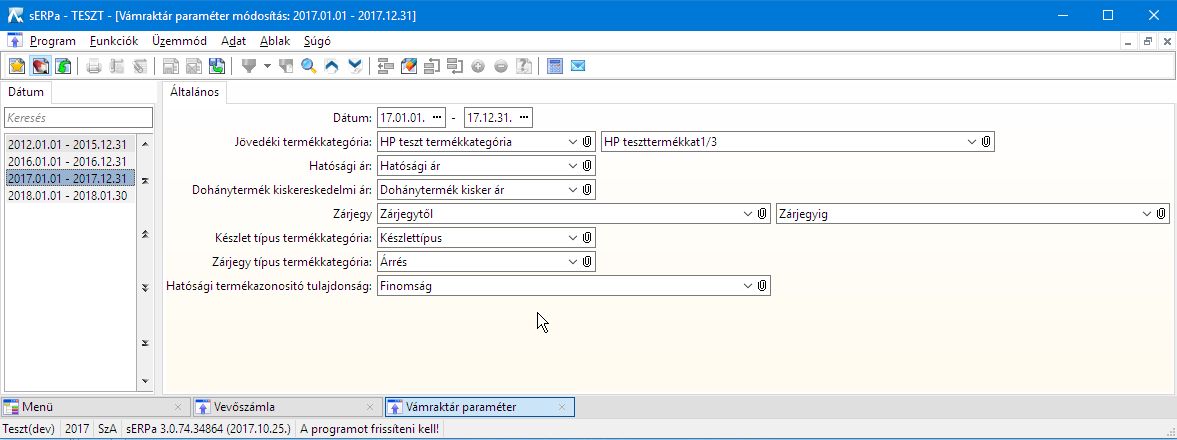Expand the Zárjegyig dropdown

[1147, 214]
